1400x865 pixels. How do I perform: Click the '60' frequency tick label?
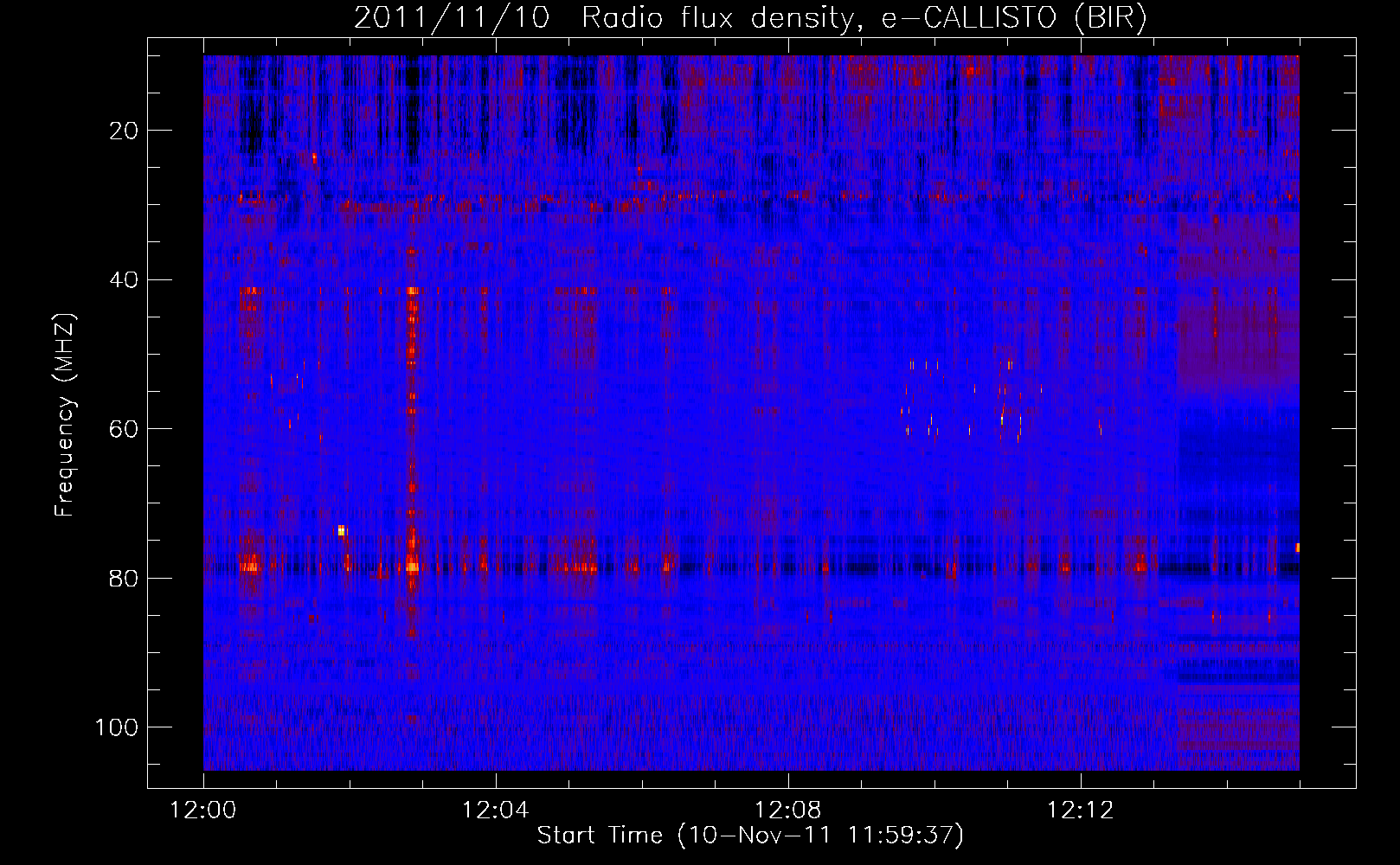125,429
